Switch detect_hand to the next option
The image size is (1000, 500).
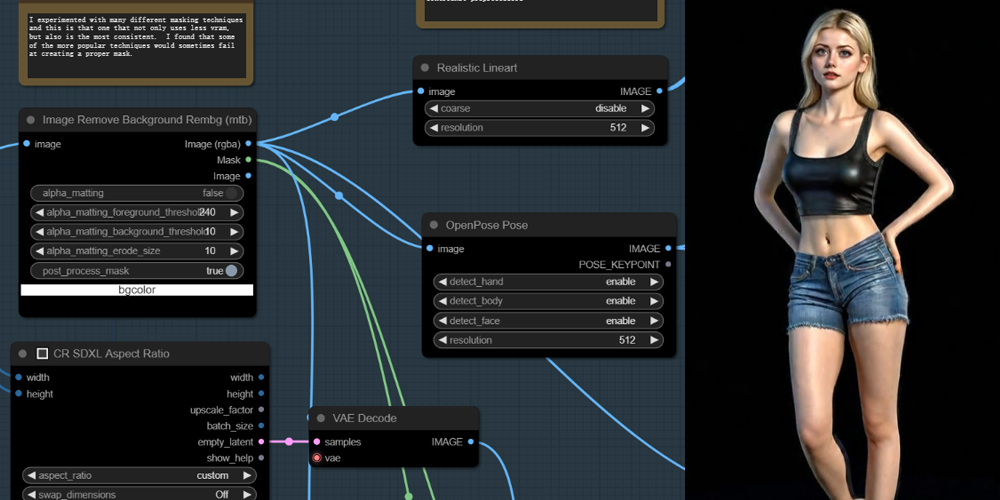tap(654, 281)
